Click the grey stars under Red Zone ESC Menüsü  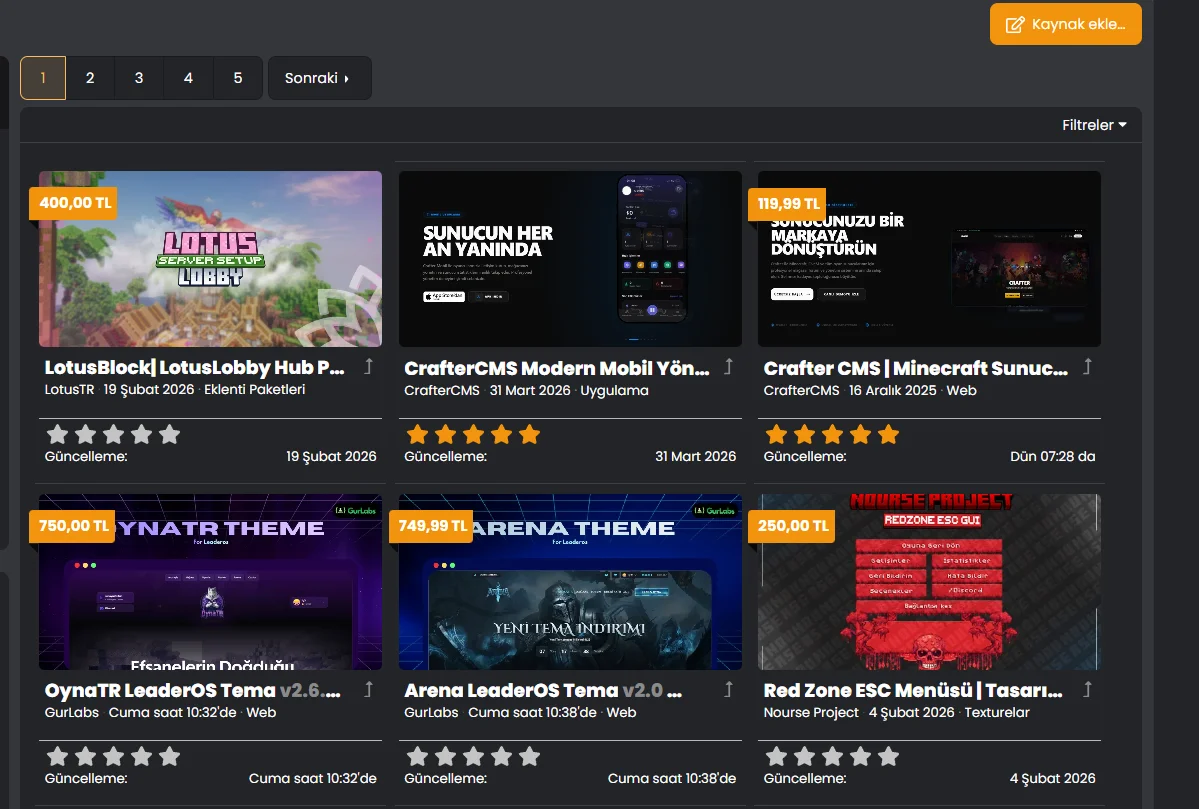832,756
